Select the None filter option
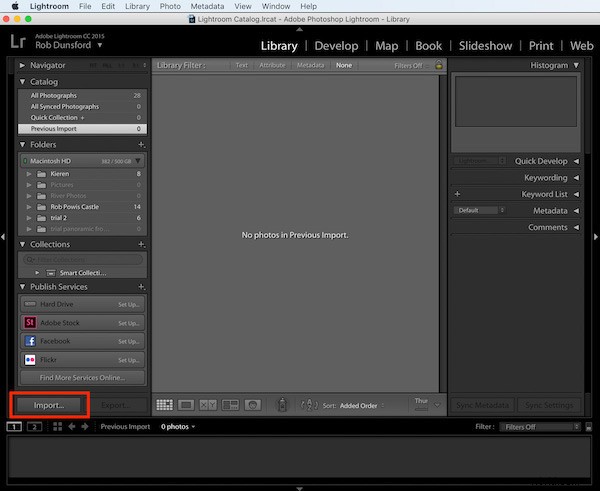The image size is (600, 491). (344, 65)
